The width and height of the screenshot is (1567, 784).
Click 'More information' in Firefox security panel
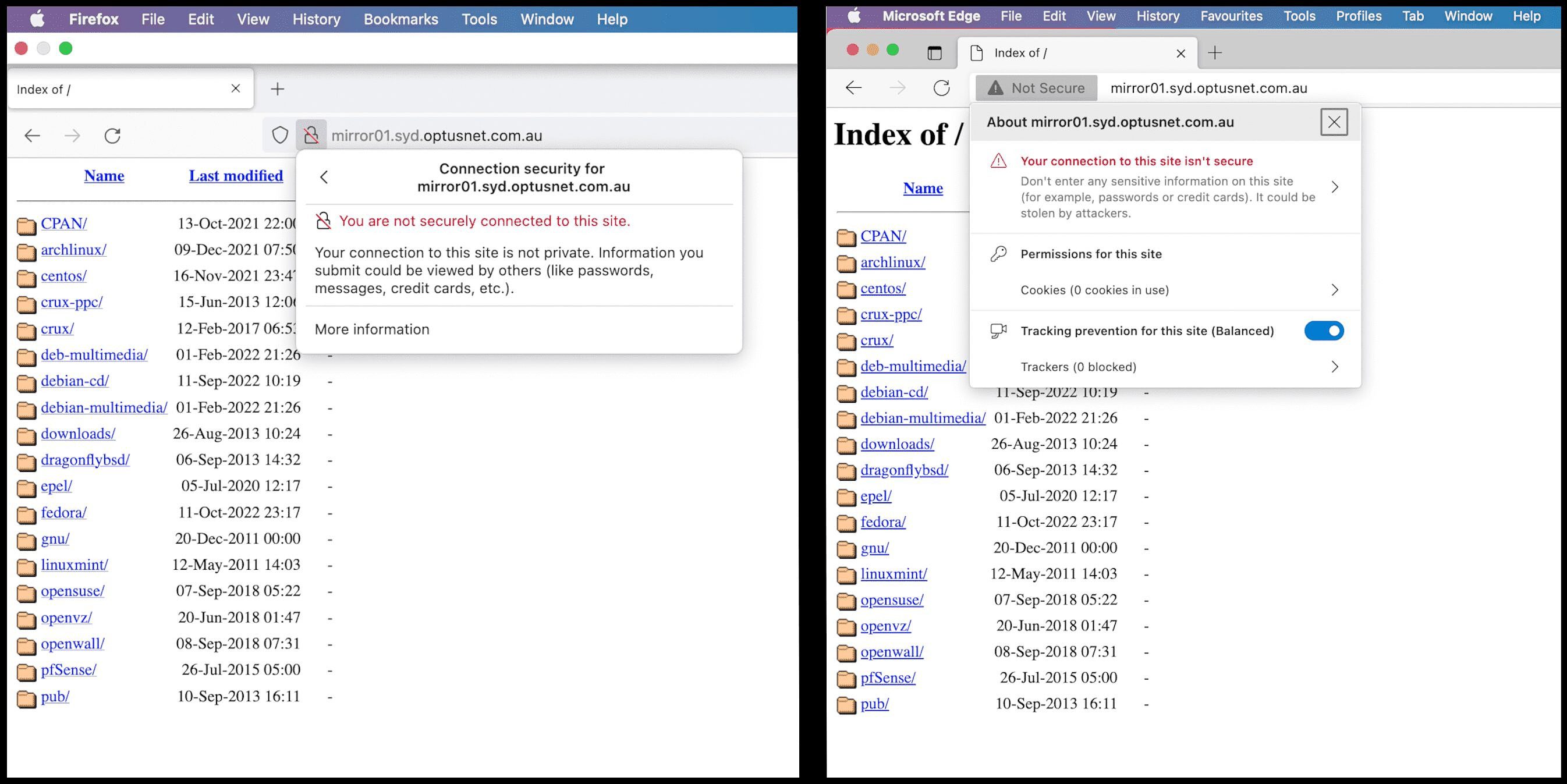point(372,329)
